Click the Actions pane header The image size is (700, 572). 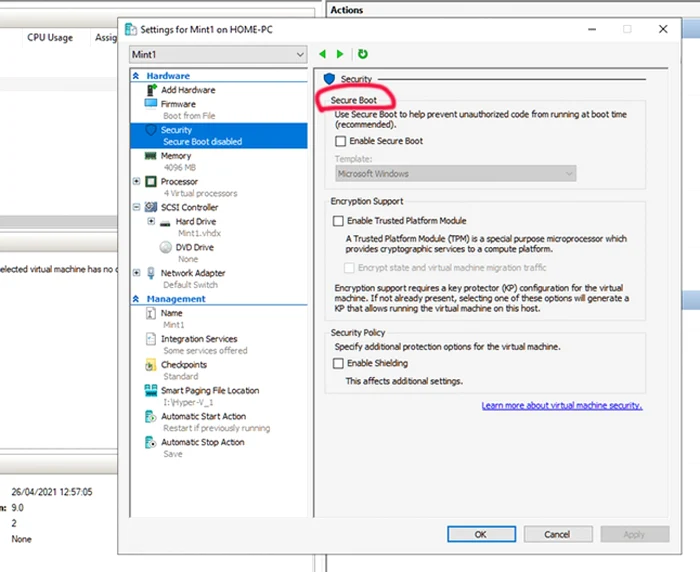click(x=347, y=10)
